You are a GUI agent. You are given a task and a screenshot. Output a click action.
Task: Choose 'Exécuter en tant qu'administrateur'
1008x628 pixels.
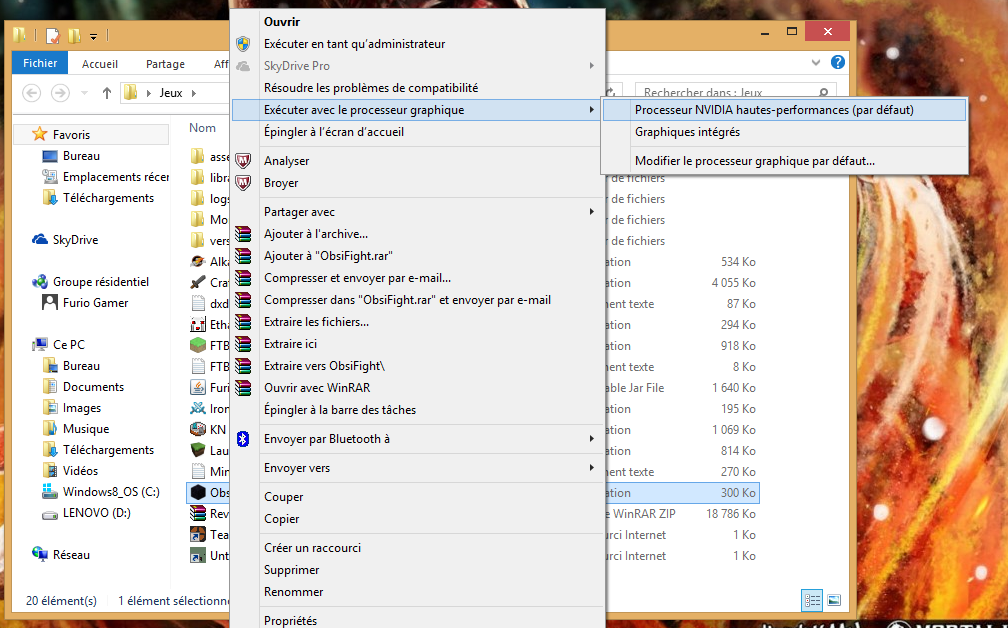418,44
